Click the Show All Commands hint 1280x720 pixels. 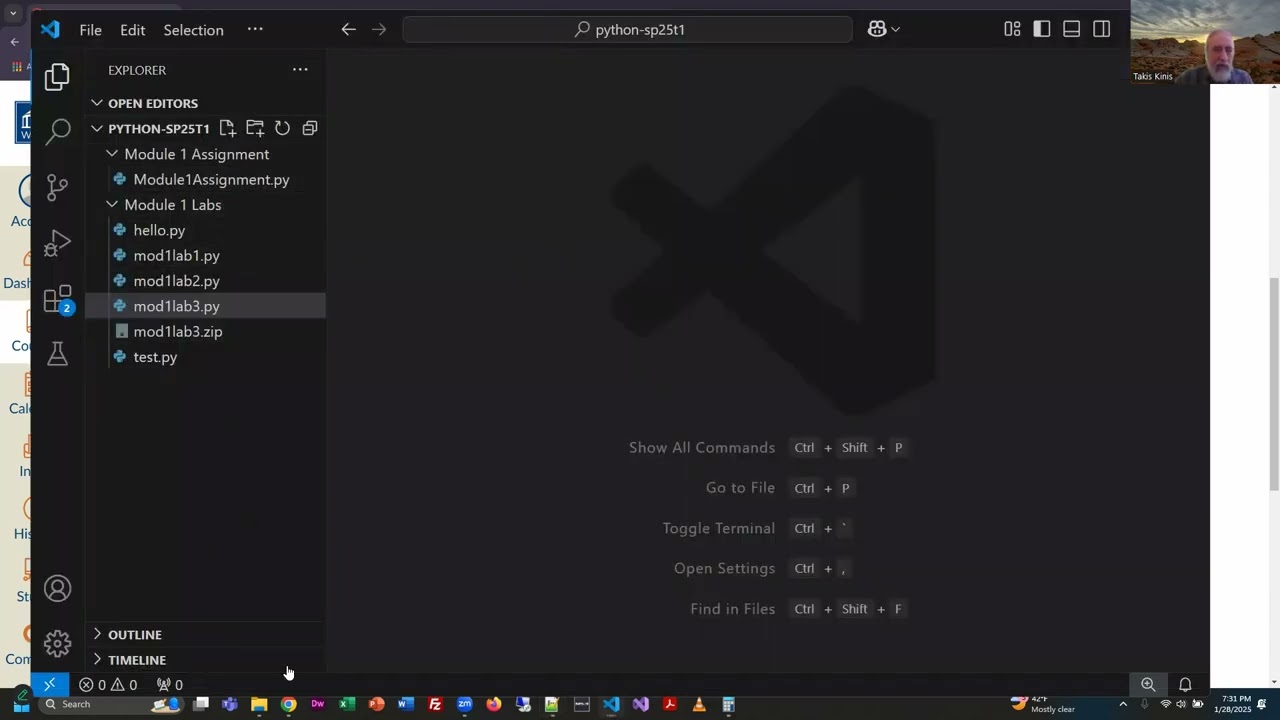point(702,448)
